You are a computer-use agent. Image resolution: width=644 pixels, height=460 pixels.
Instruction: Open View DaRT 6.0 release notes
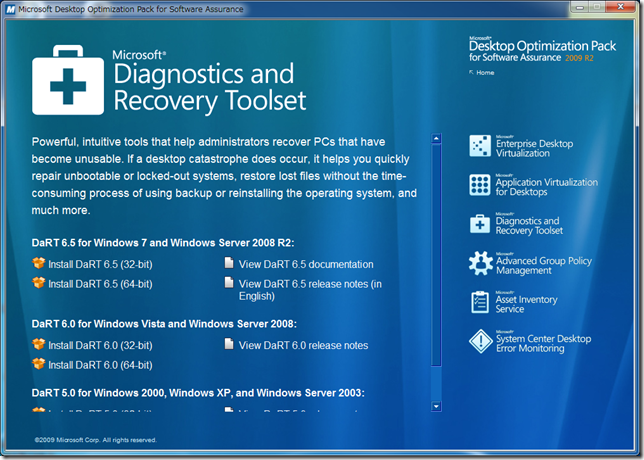coord(303,345)
